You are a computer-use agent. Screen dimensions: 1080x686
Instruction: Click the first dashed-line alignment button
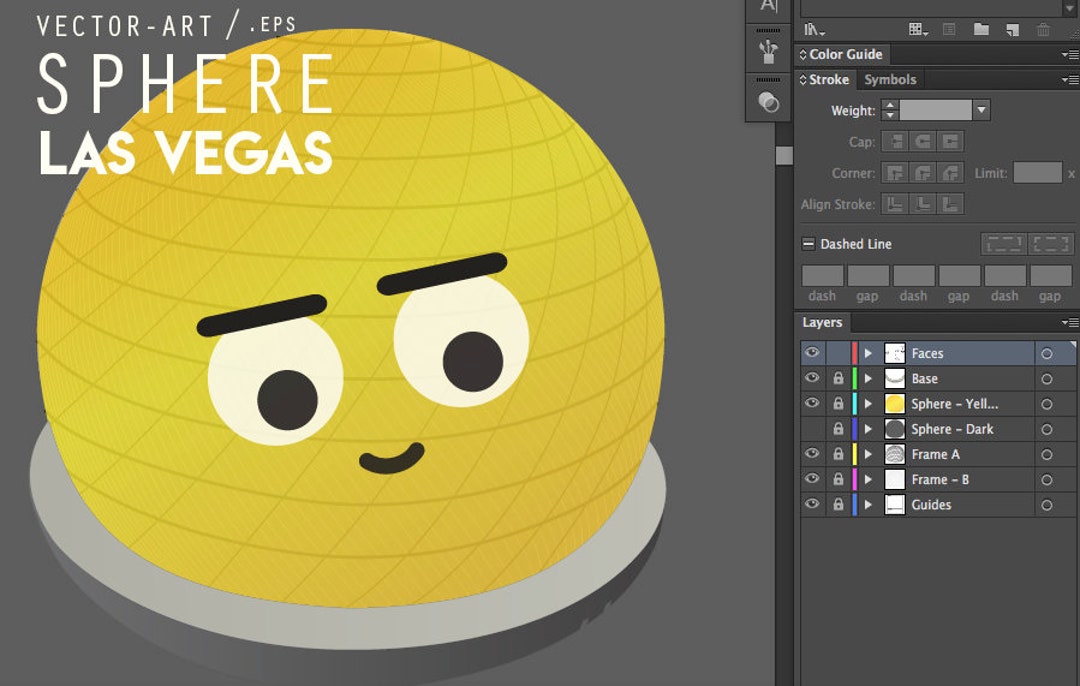tap(1002, 242)
